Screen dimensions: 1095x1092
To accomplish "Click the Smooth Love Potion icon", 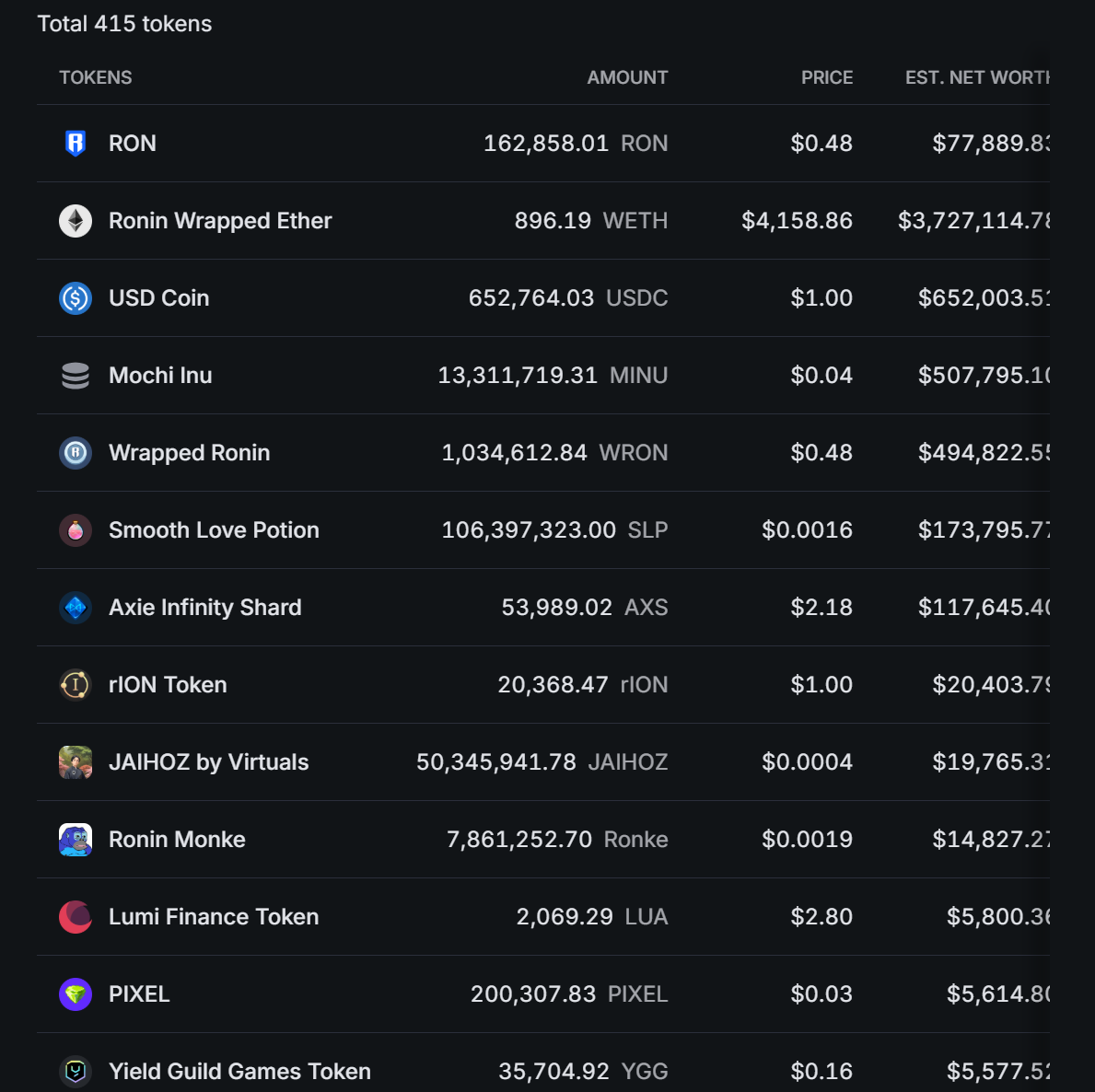I will [x=76, y=530].
